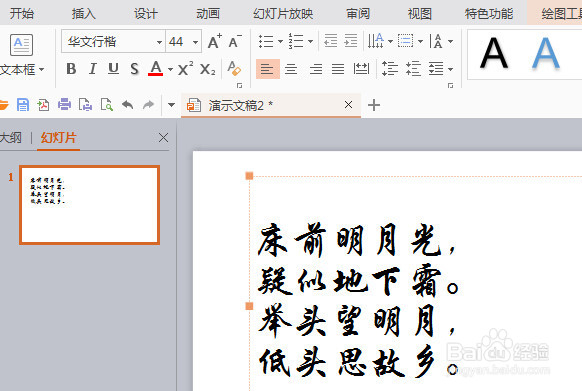Image resolution: width=582 pixels, height=391 pixels.
Task: Click the character spacing icon
Action: [x=436, y=41]
